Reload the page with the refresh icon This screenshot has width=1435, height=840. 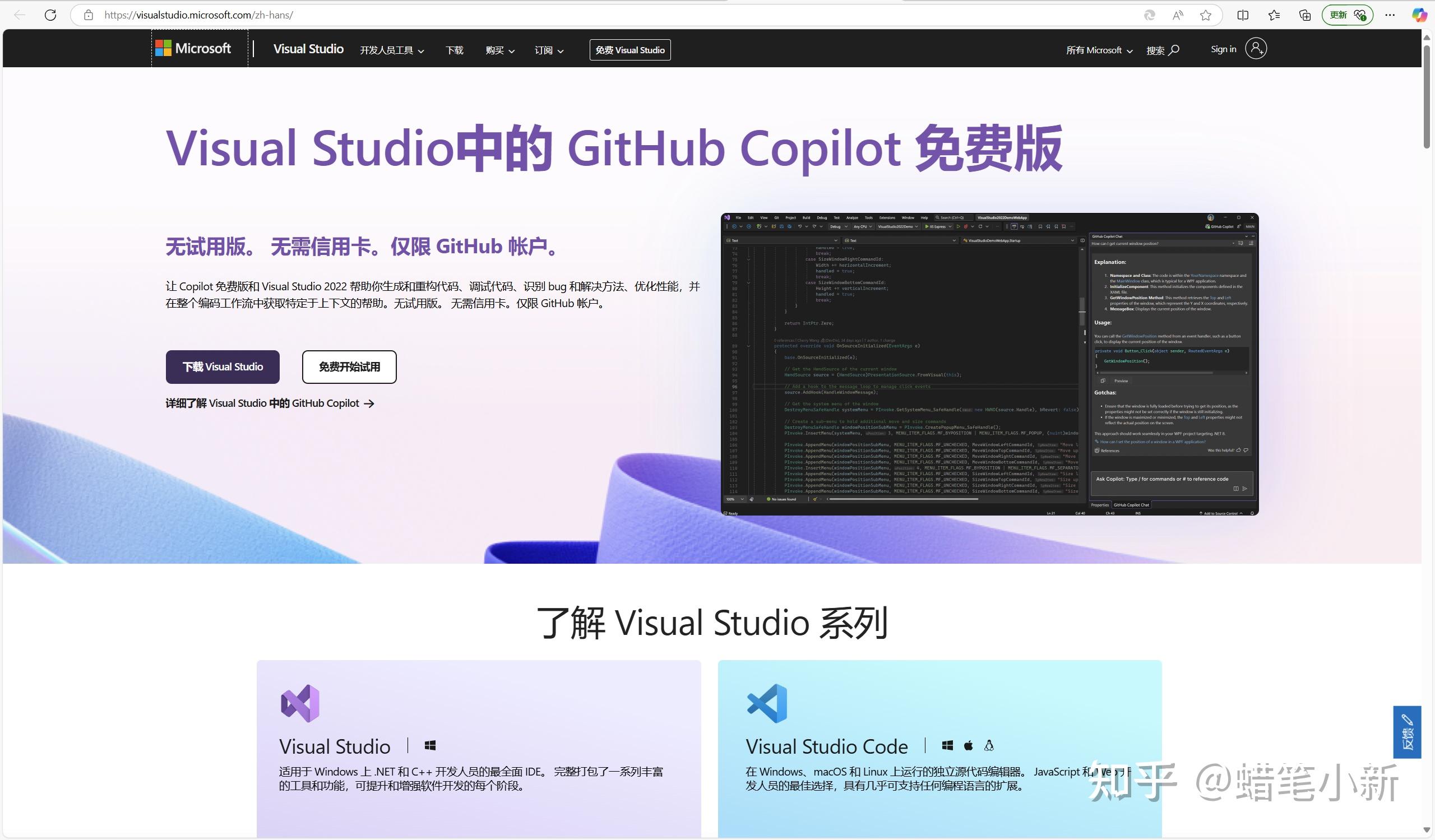(50, 15)
